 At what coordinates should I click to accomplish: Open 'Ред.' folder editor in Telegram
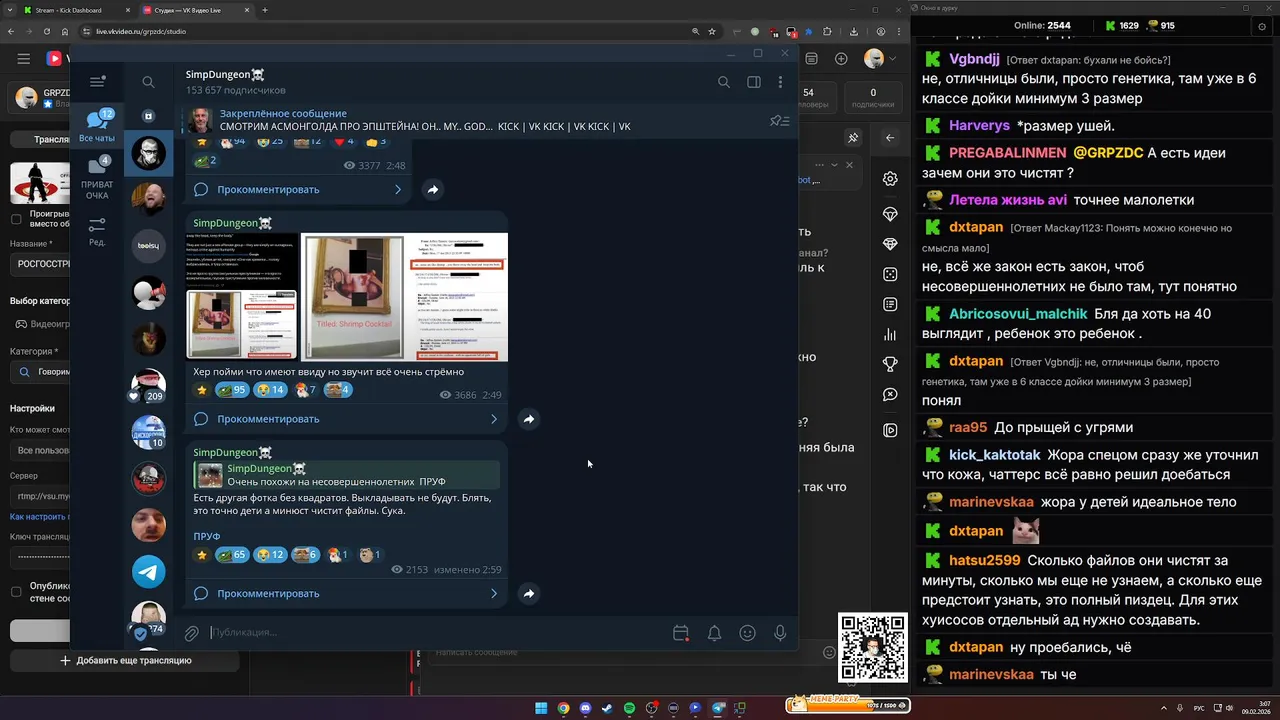[x=97, y=231]
